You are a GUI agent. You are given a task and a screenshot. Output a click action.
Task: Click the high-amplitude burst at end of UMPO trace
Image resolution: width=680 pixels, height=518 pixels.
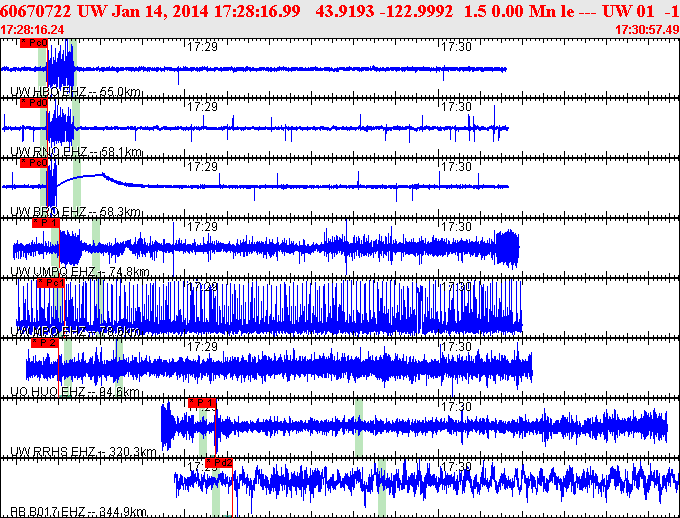[507, 248]
